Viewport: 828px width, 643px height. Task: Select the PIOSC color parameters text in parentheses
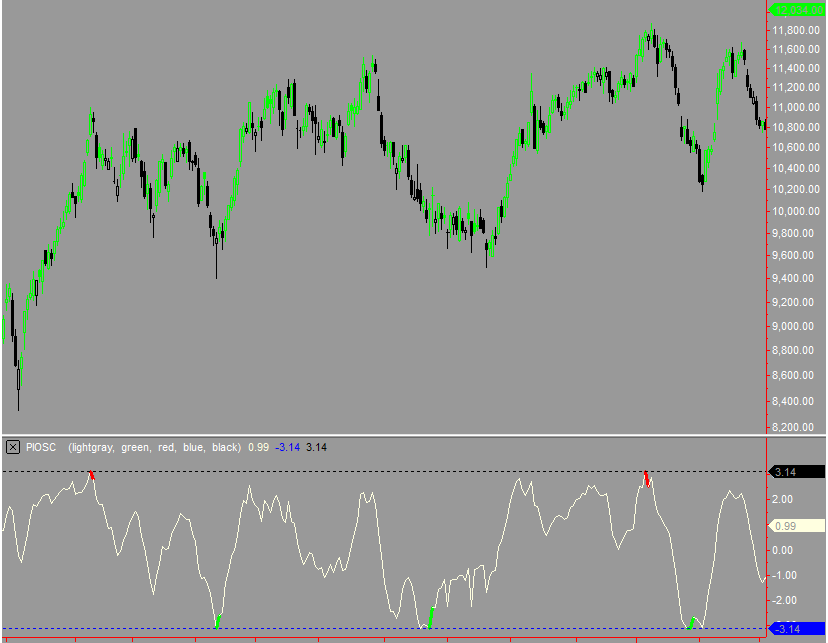(x=154, y=447)
